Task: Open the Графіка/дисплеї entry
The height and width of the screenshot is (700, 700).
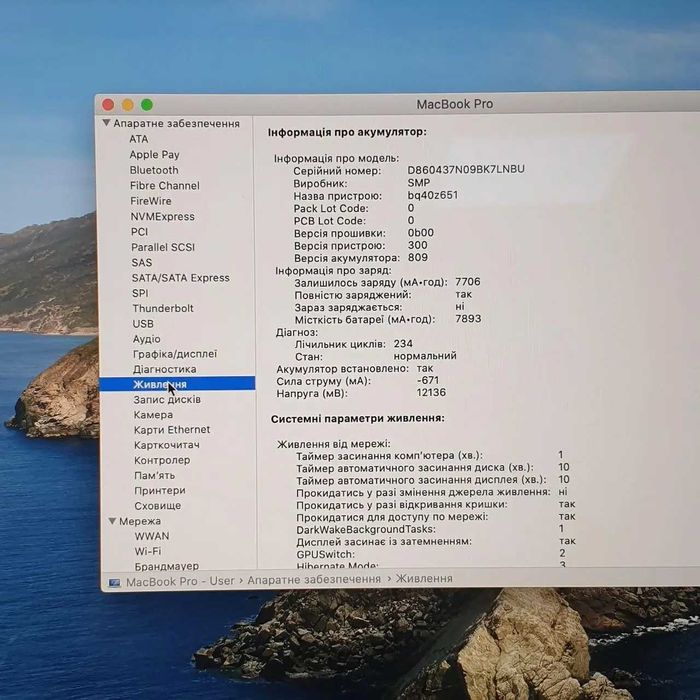Action: tap(175, 354)
